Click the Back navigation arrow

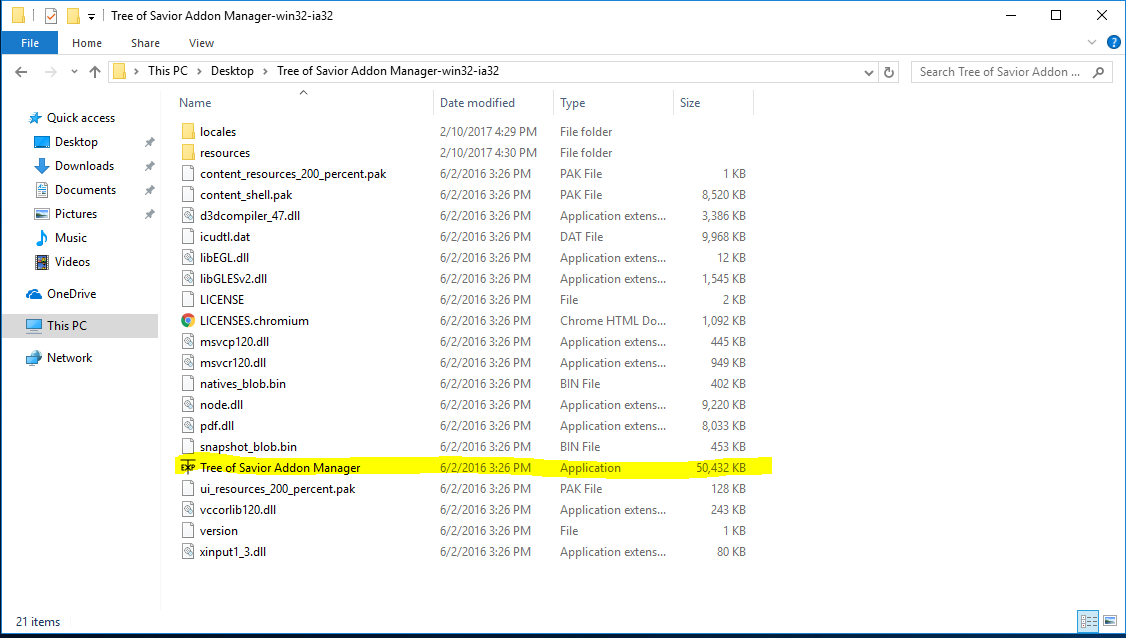point(21,72)
